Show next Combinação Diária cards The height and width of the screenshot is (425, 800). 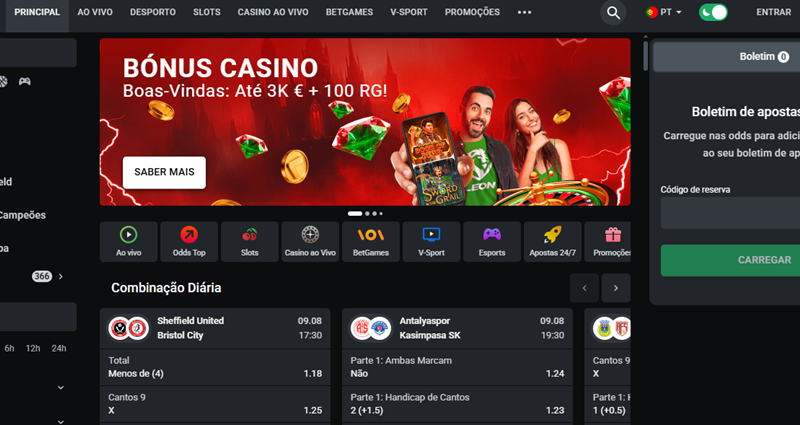tap(616, 288)
